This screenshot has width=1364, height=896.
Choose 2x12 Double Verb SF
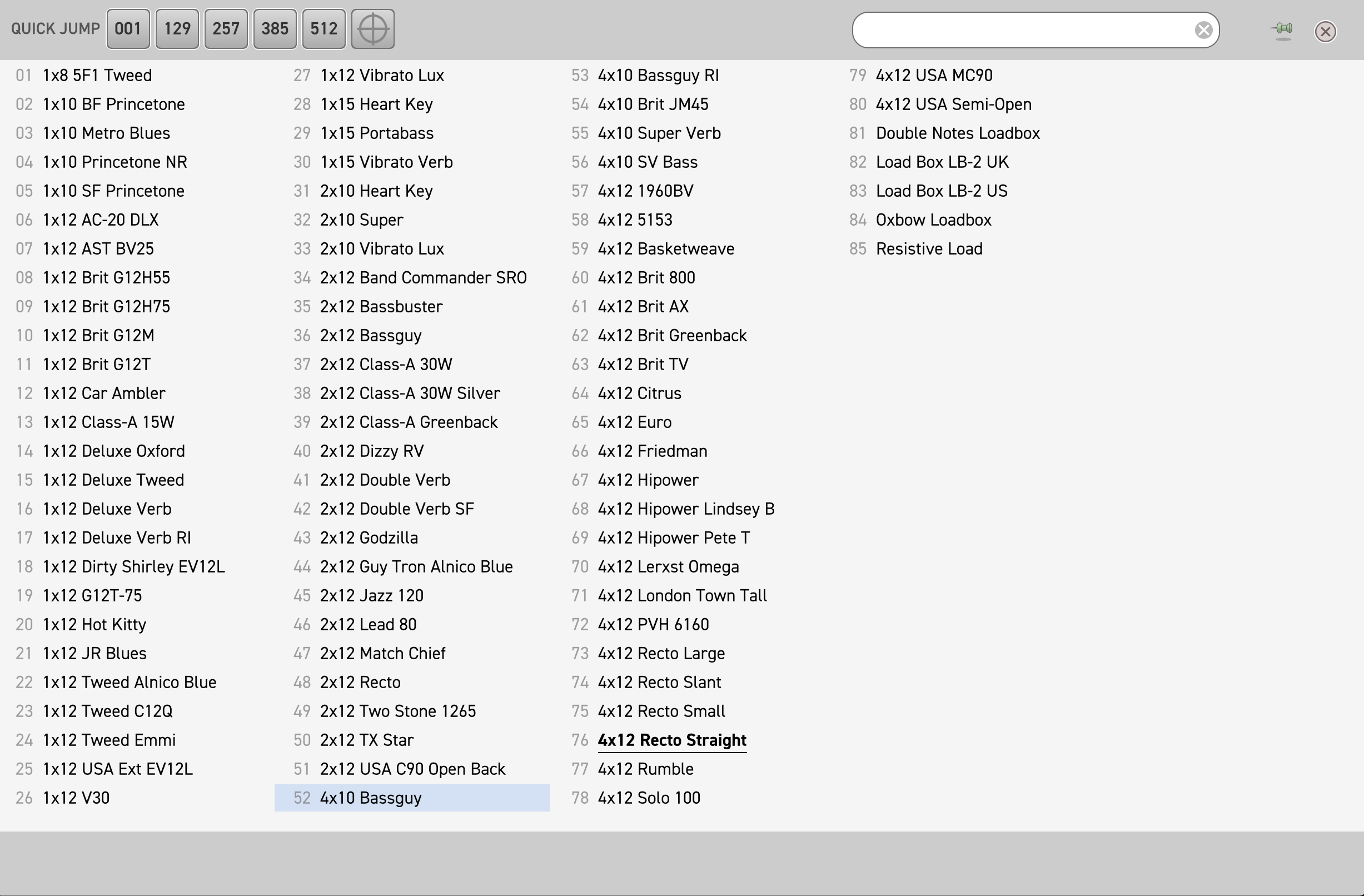[397, 509]
